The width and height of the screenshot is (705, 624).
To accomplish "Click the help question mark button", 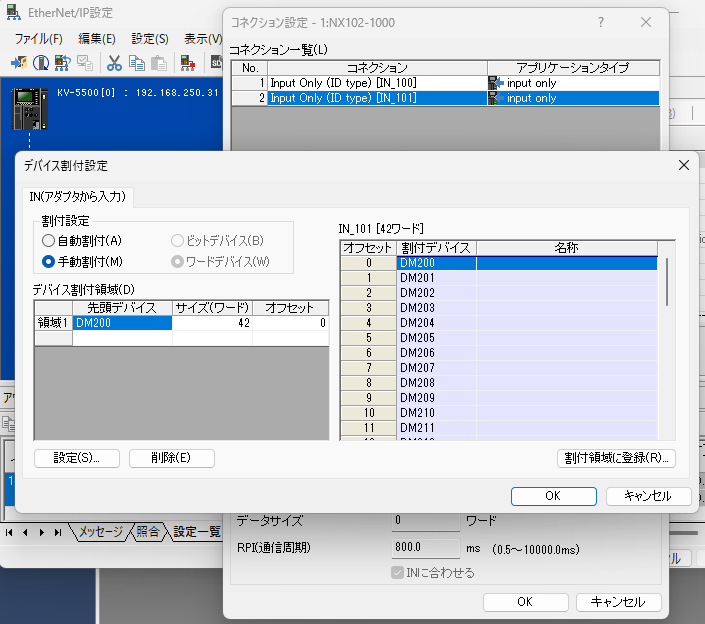I will tap(600, 22).
